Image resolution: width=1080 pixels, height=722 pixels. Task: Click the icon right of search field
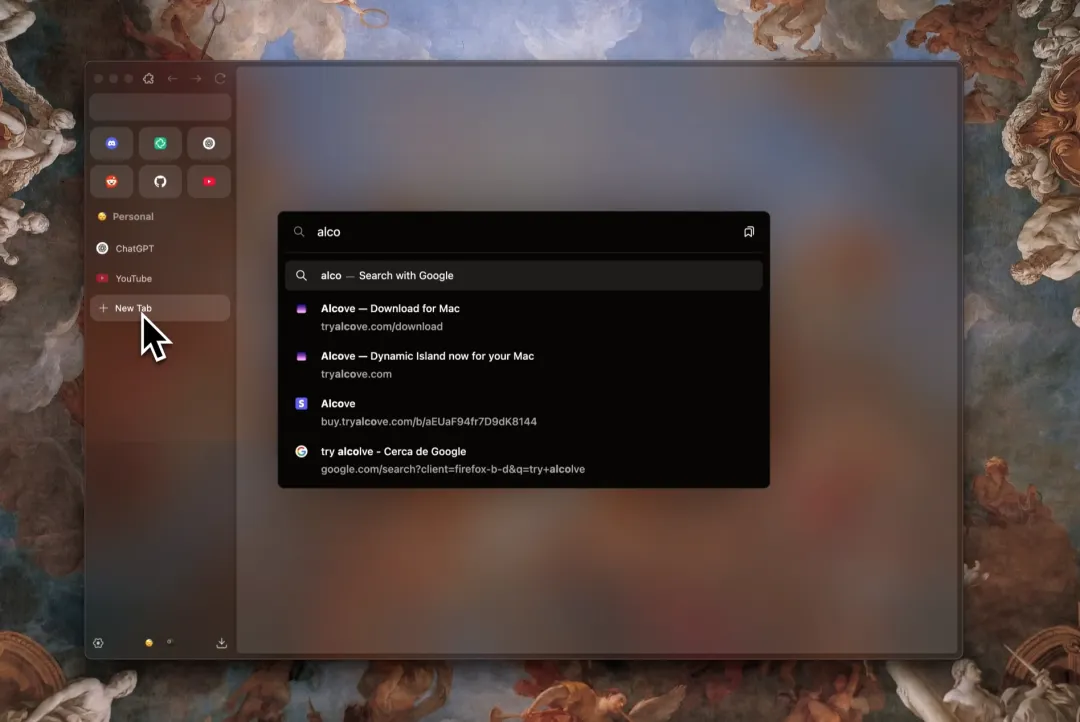tap(749, 232)
